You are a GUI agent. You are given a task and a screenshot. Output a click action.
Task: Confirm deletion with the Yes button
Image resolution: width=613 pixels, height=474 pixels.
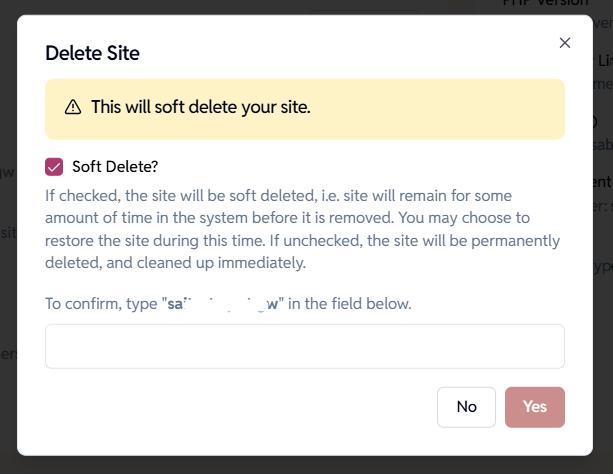point(535,407)
